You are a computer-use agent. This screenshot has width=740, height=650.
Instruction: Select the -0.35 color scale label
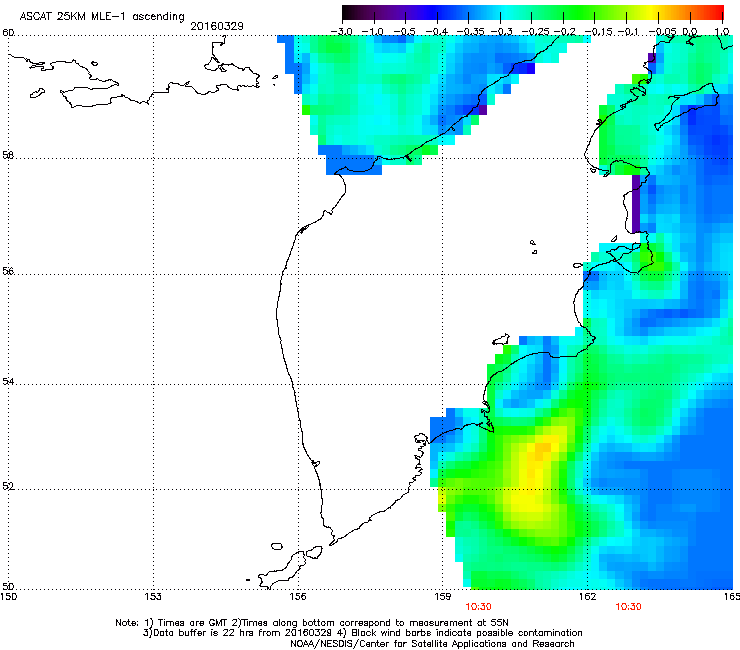click(x=470, y=32)
